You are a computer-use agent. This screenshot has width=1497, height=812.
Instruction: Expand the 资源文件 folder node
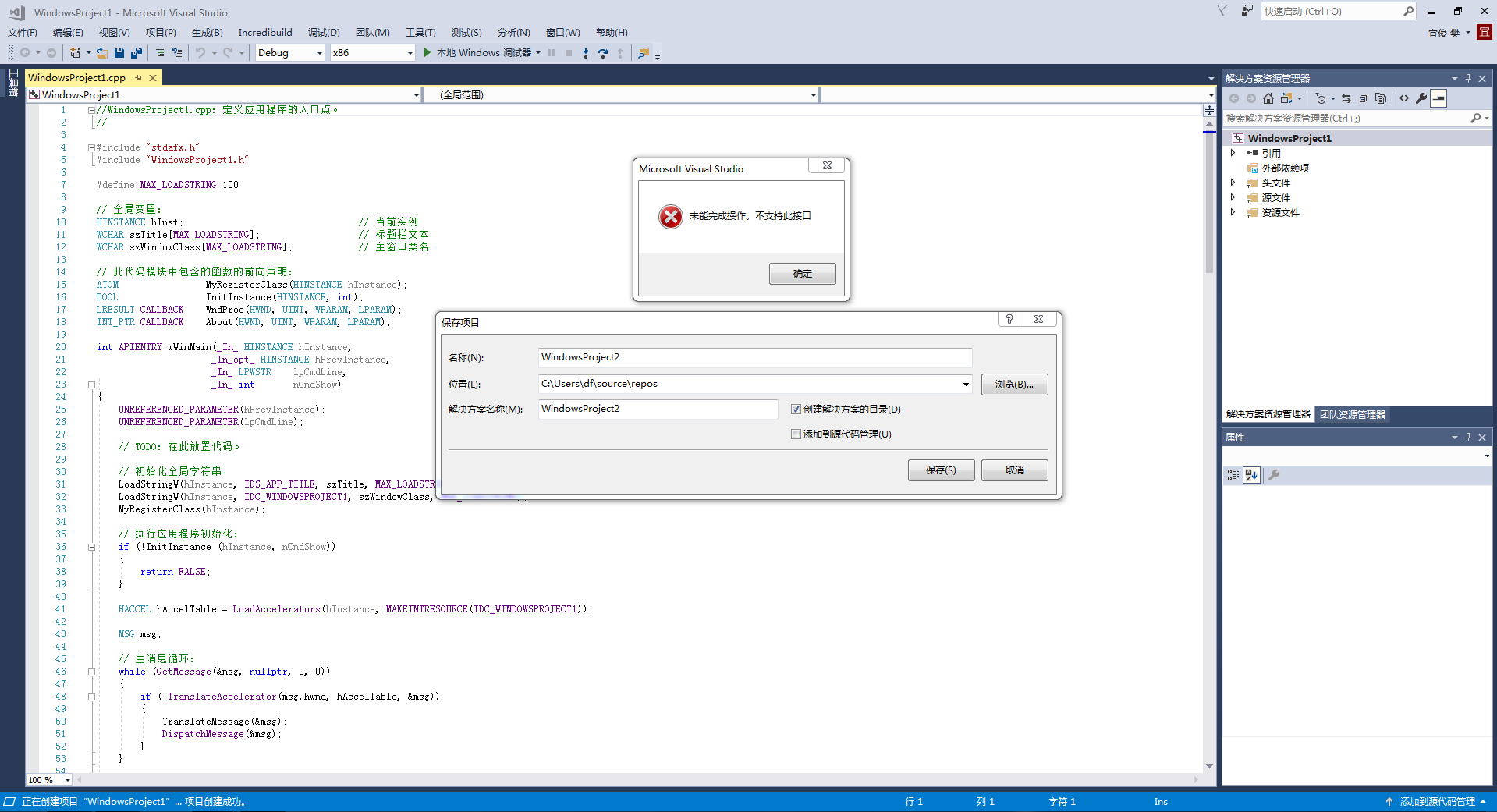1233,212
